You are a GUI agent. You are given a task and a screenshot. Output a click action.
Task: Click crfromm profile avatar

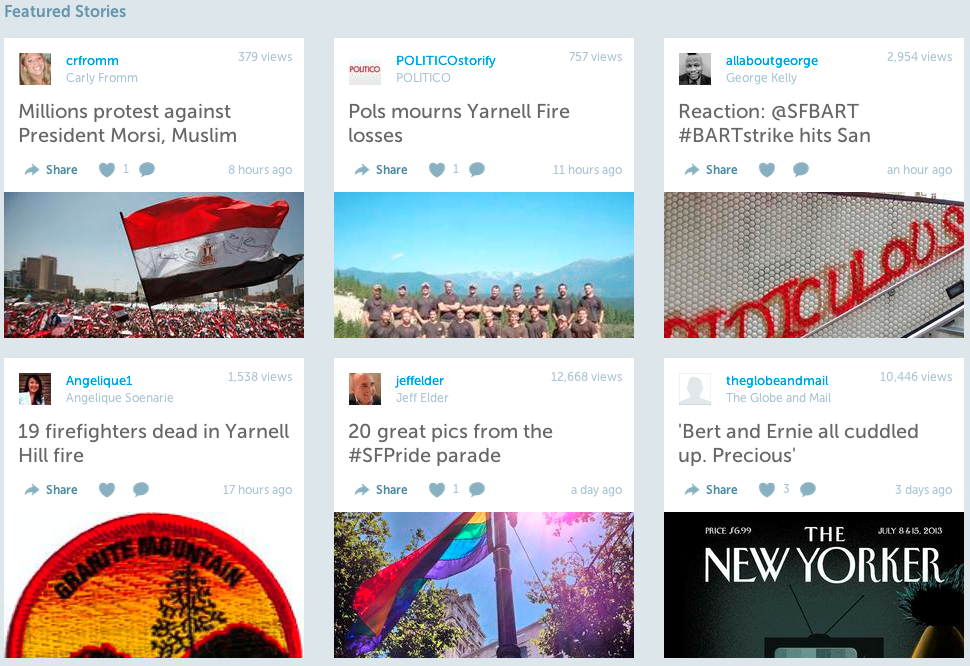pyautogui.click(x=35, y=69)
